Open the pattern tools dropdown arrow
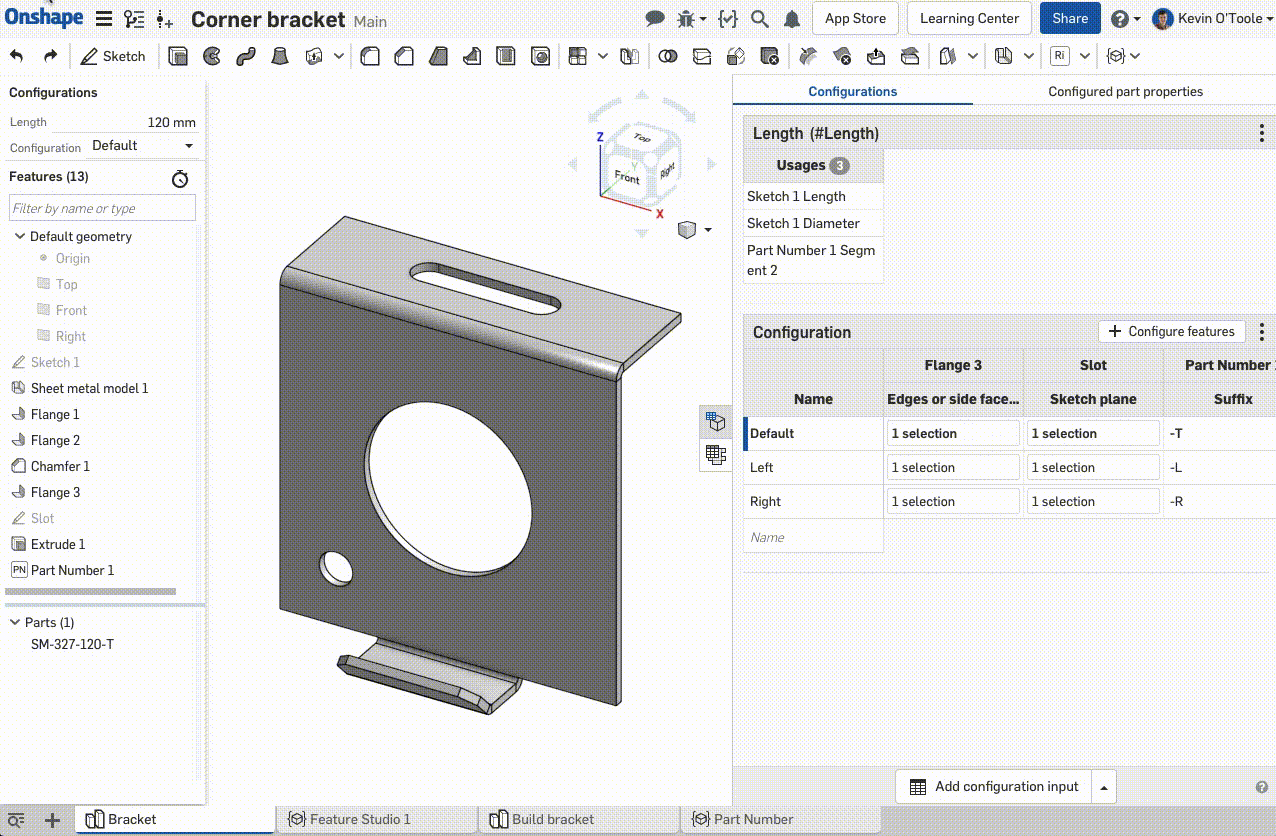Screen dimensions: 1276x836 pos(602,56)
